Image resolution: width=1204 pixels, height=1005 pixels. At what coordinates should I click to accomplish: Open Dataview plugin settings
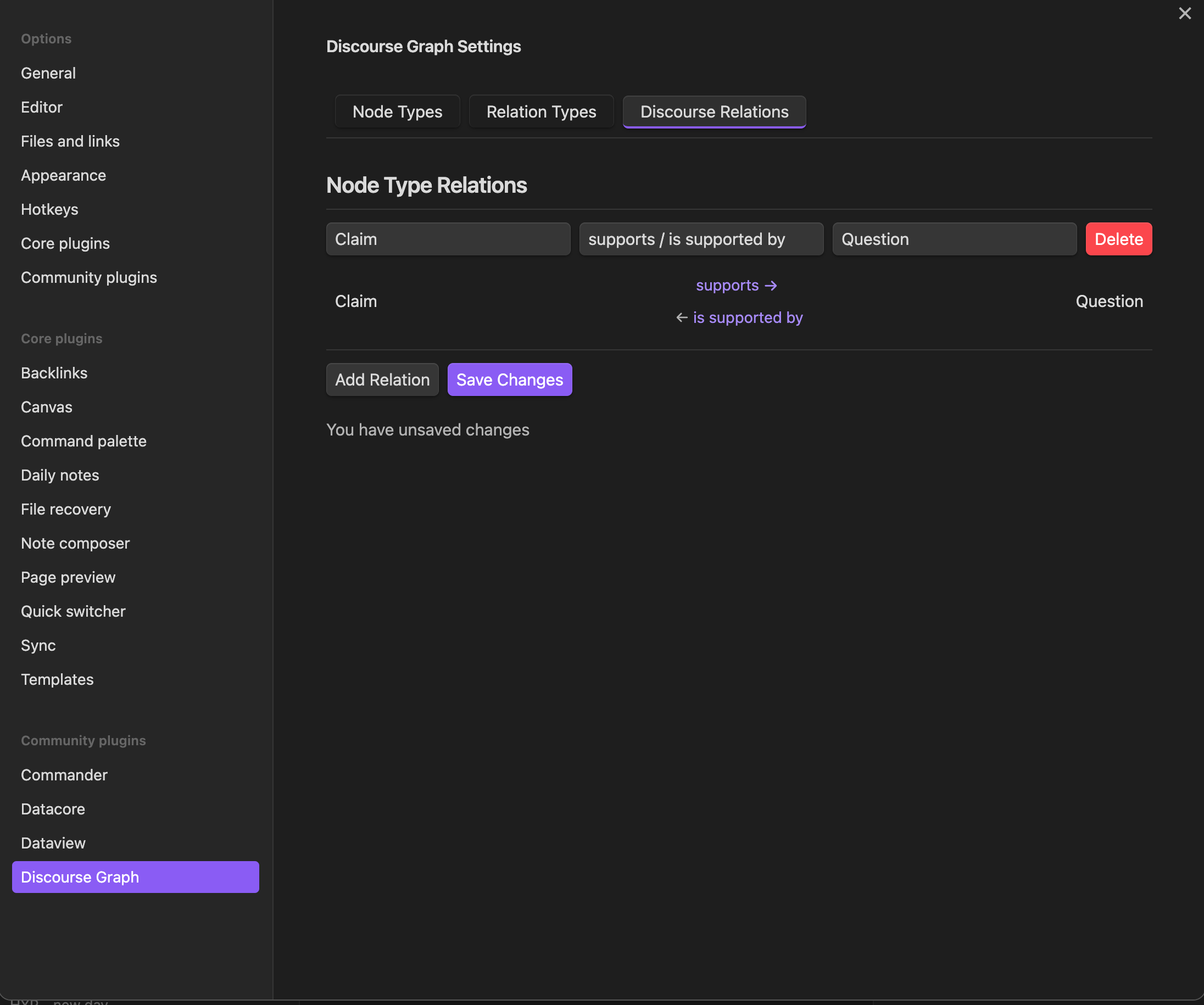pyautogui.click(x=53, y=843)
